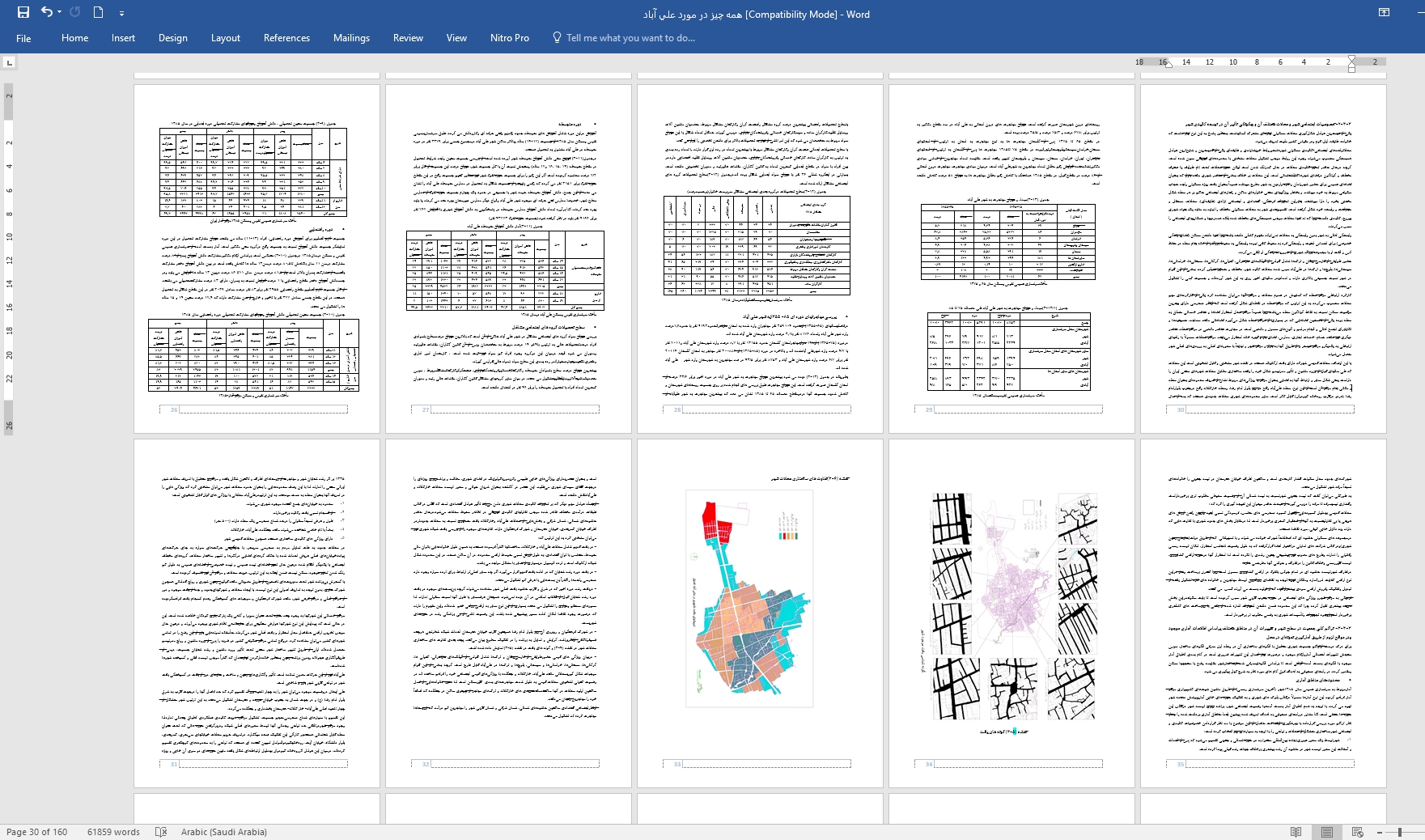
Task: Open the File backstage menu
Action: [x=23, y=38]
